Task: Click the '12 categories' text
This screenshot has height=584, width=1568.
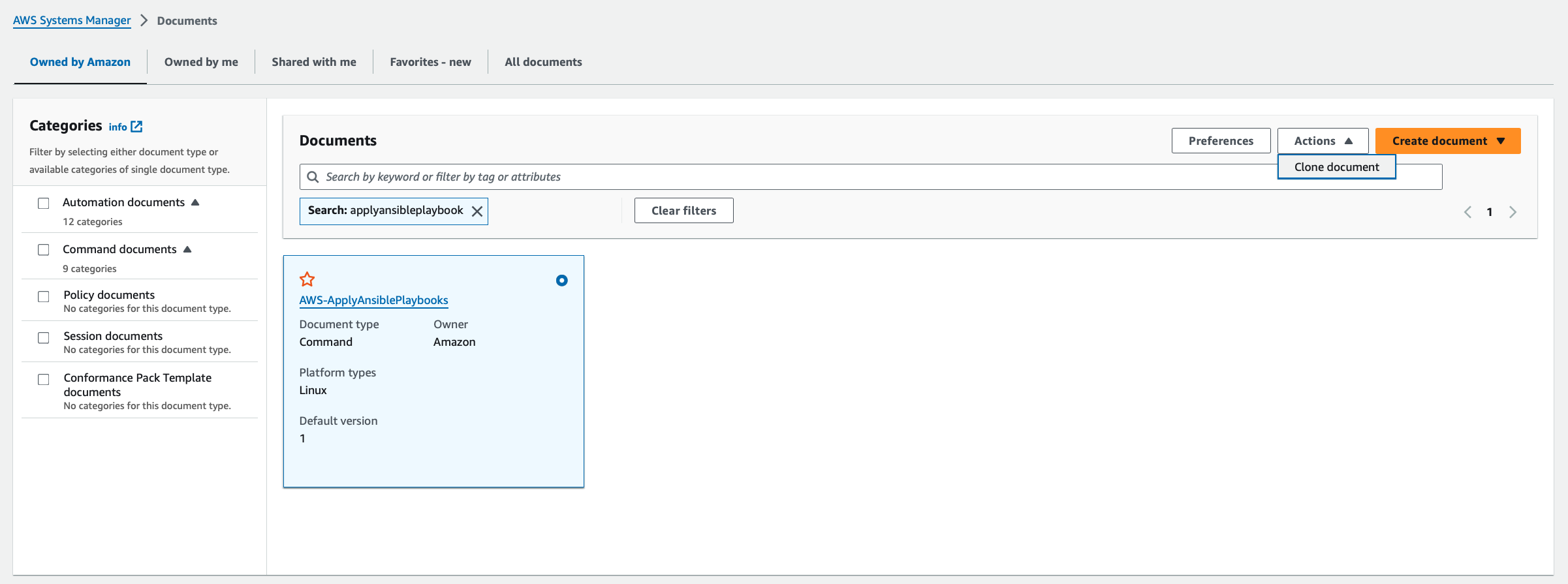Action: tap(92, 222)
